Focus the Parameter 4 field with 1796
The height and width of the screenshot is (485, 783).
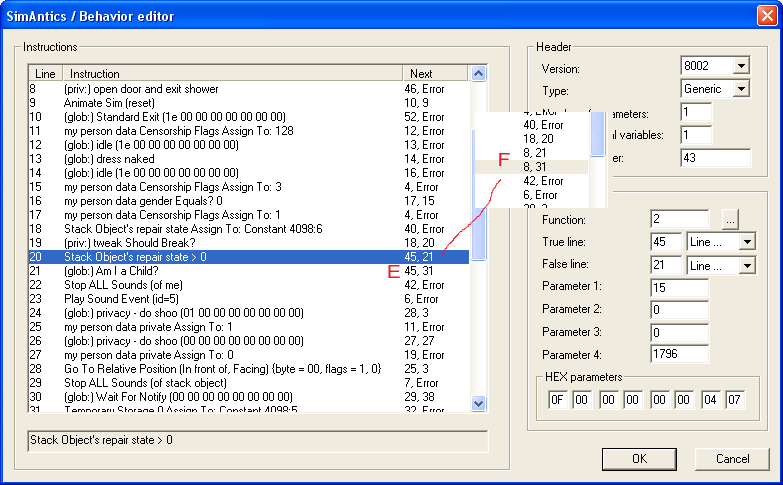pos(680,355)
